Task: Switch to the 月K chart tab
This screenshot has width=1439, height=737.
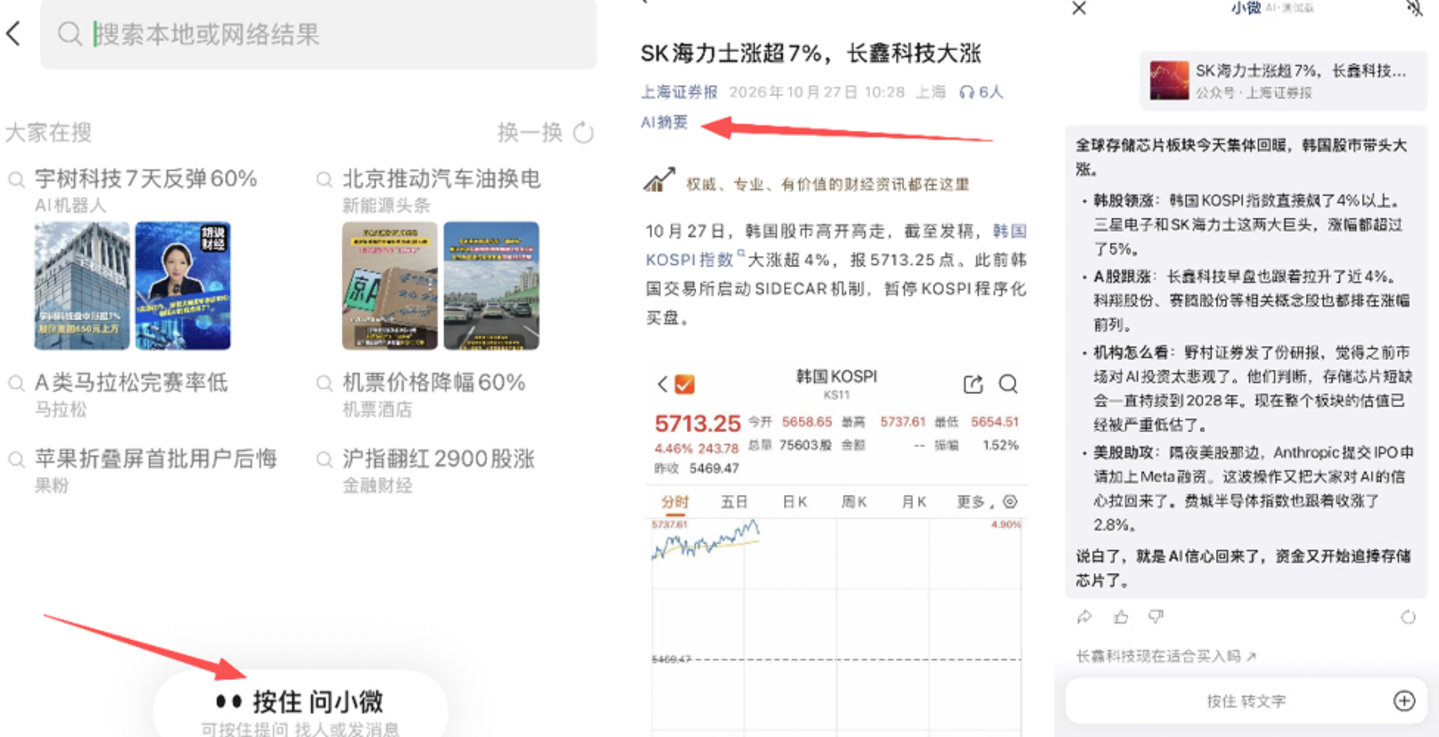Action: [x=914, y=502]
